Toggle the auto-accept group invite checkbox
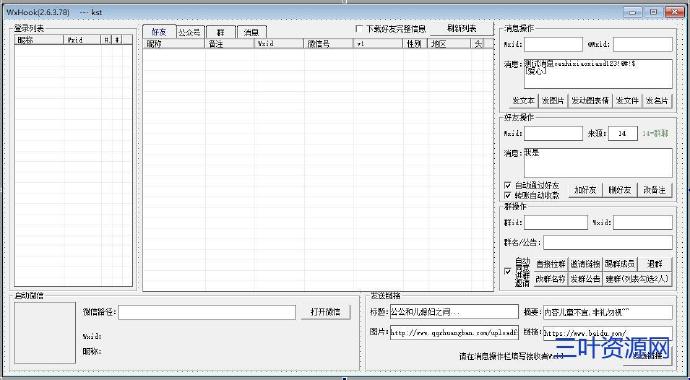Viewport: 690px width, 380px height. (x=508, y=271)
